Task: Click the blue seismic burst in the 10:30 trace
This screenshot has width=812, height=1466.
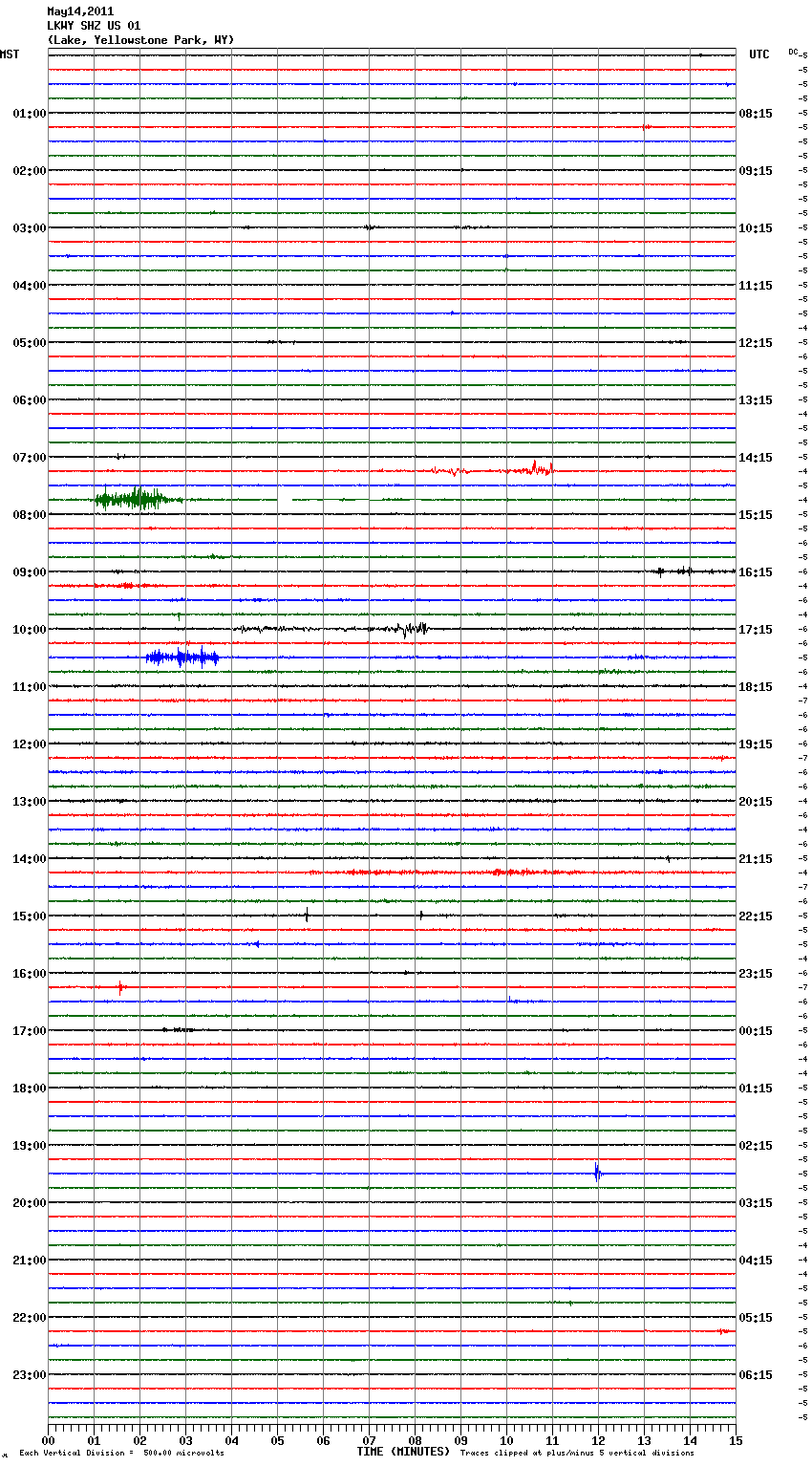Action: click(x=182, y=658)
